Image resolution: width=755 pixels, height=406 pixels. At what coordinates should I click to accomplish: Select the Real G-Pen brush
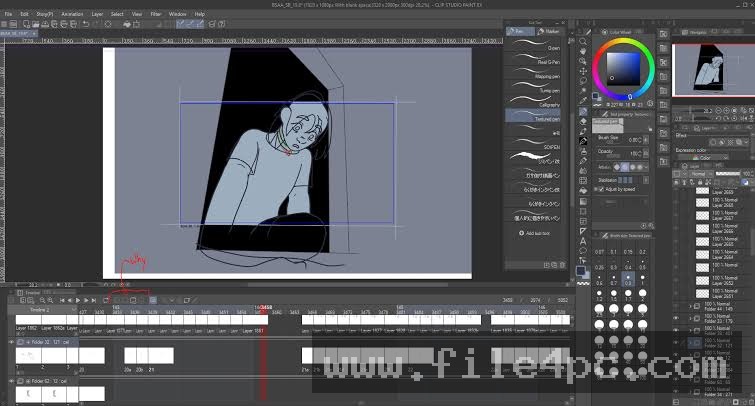click(x=533, y=59)
